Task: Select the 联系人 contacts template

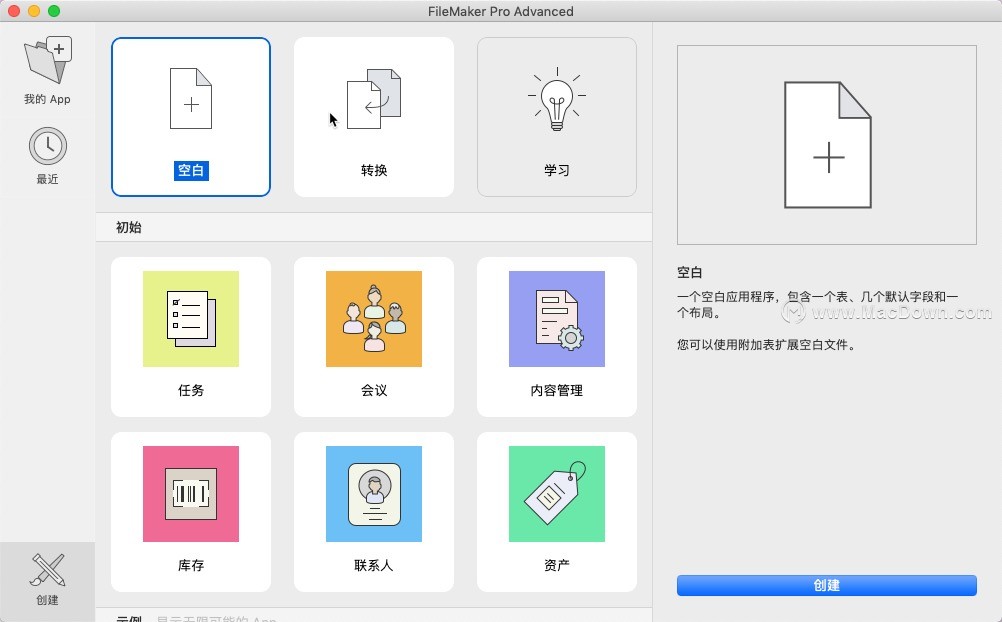Action: [374, 512]
